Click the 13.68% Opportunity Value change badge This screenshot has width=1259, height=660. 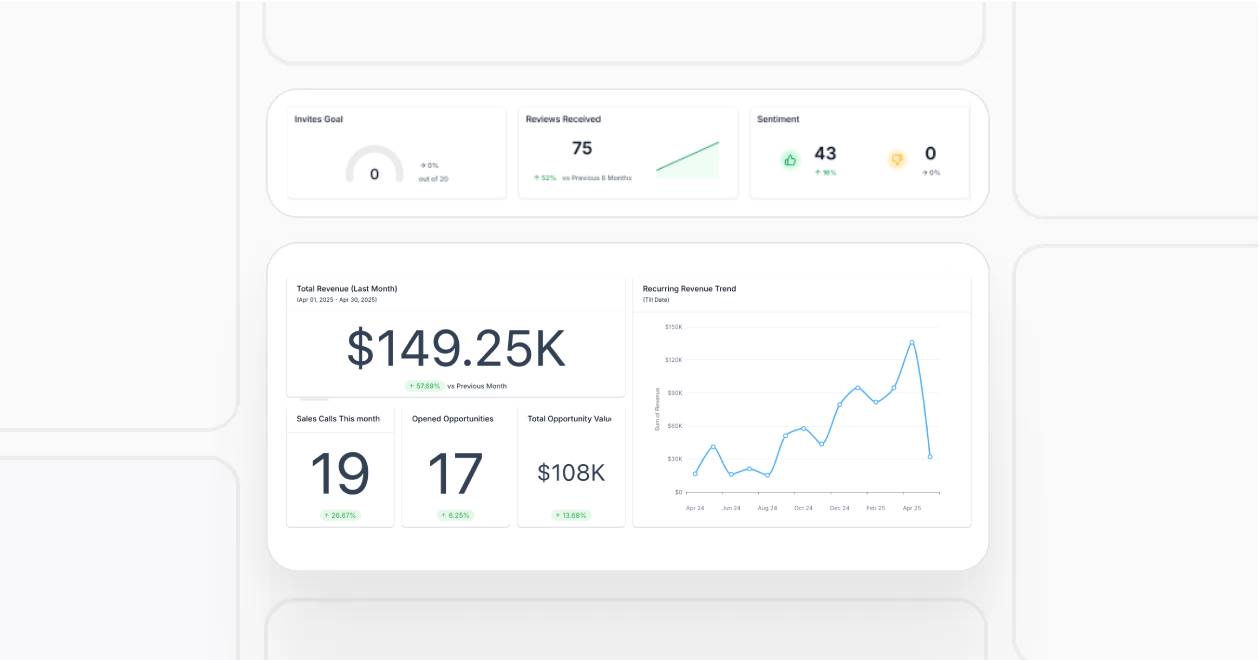tap(571, 516)
